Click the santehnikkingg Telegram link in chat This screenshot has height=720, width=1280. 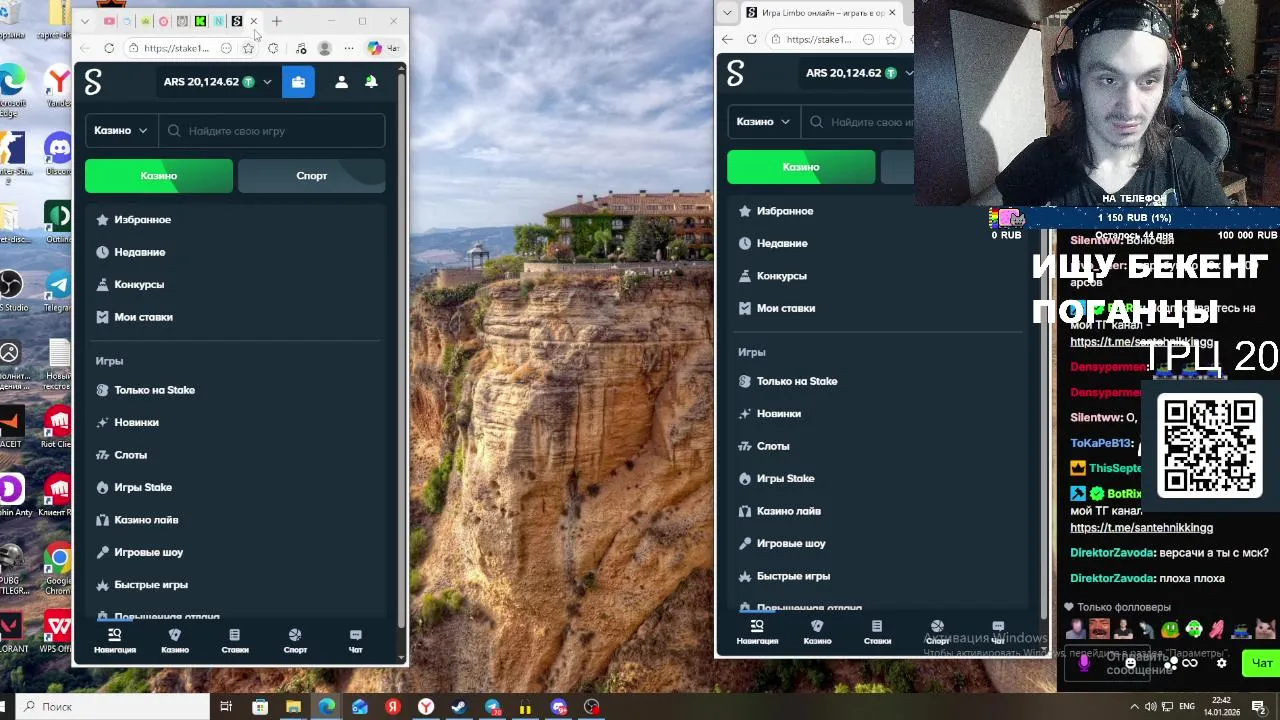coord(1141,528)
